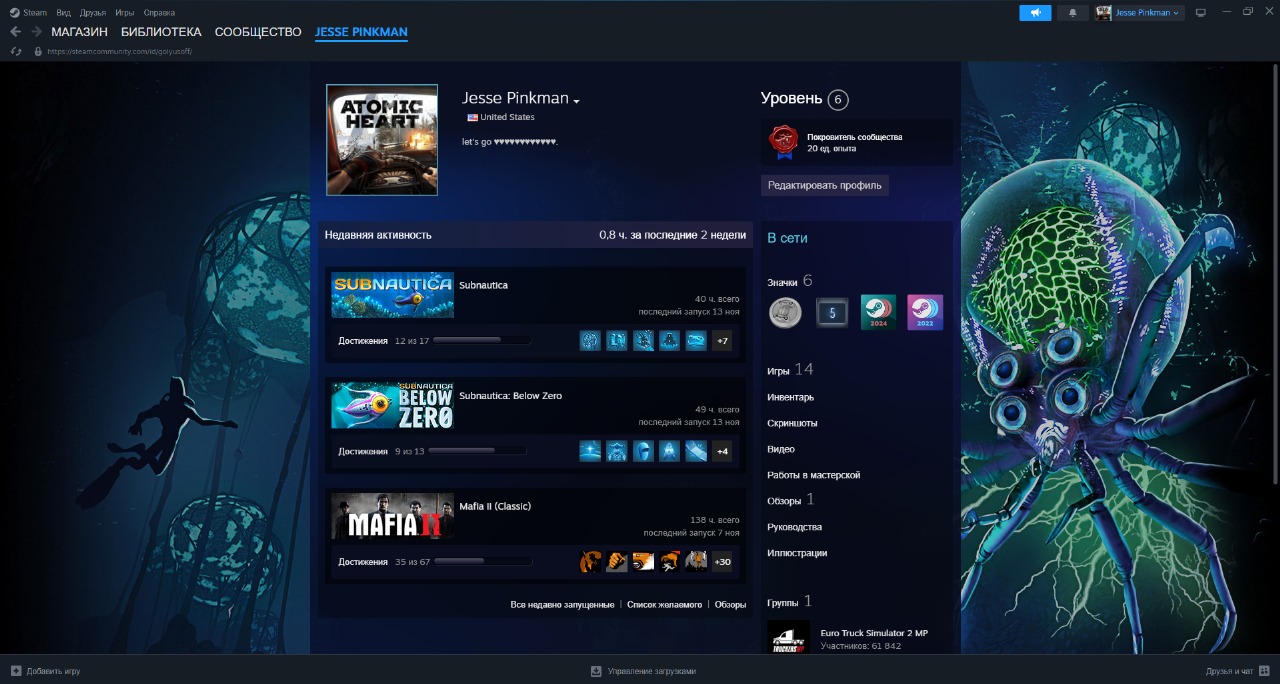The width and height of the screenshot is (1280, 684).
Task: Open the Big Picture mode monitor icon
Action: [x=1201, y=13]
